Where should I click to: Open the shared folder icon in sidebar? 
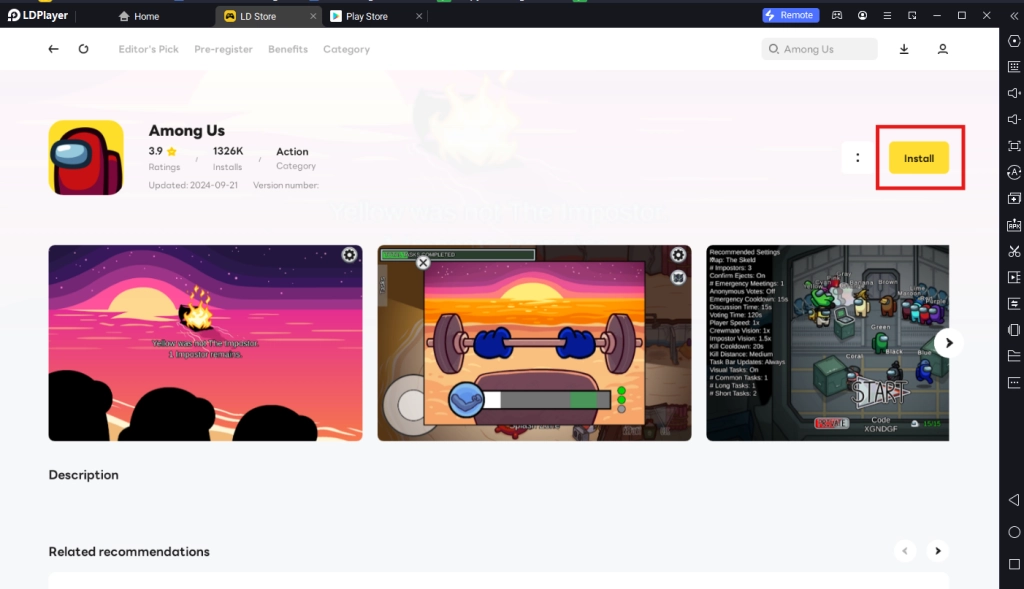click(1014, 356)
